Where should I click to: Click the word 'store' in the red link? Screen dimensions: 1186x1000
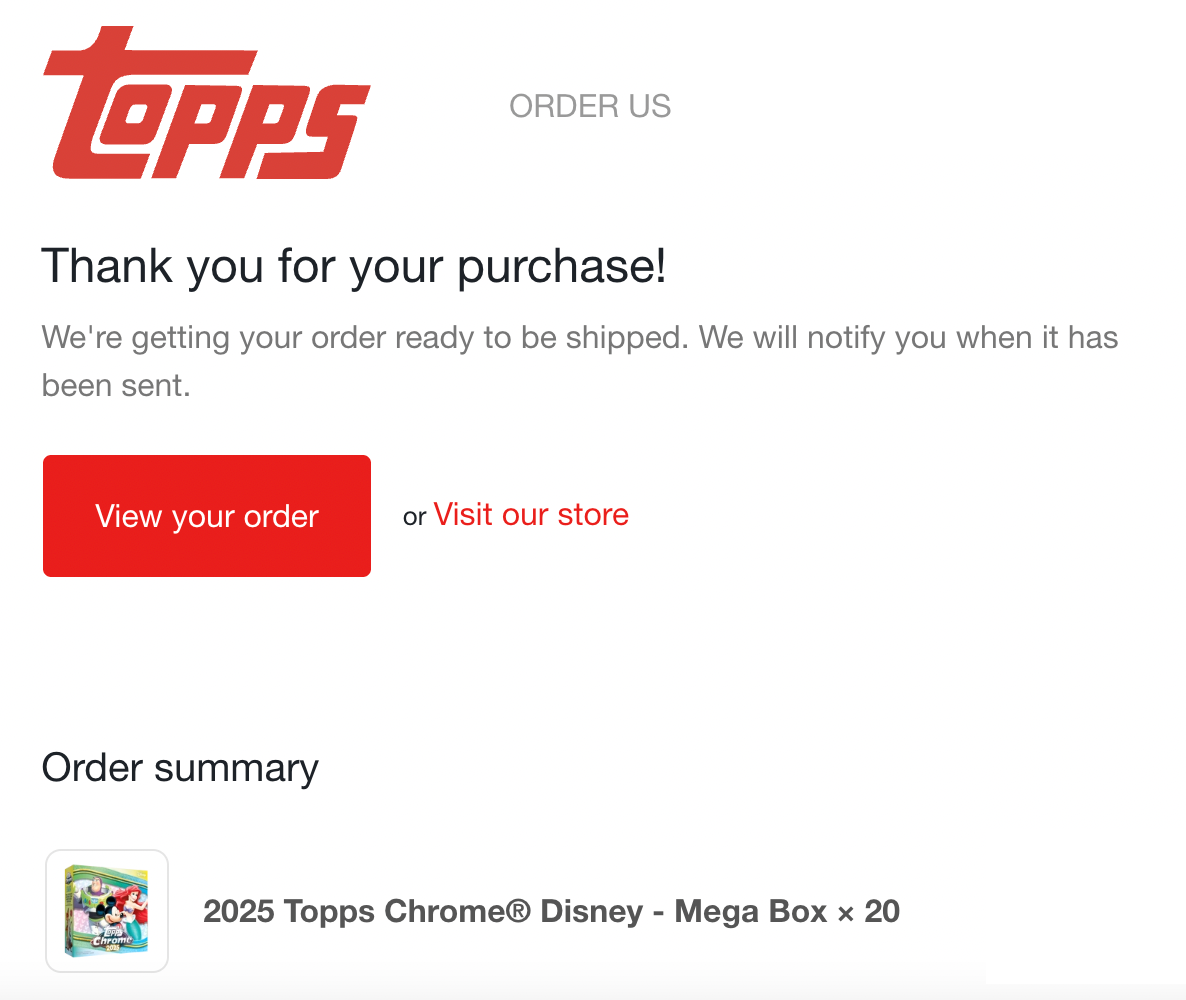tap(593, 514)
